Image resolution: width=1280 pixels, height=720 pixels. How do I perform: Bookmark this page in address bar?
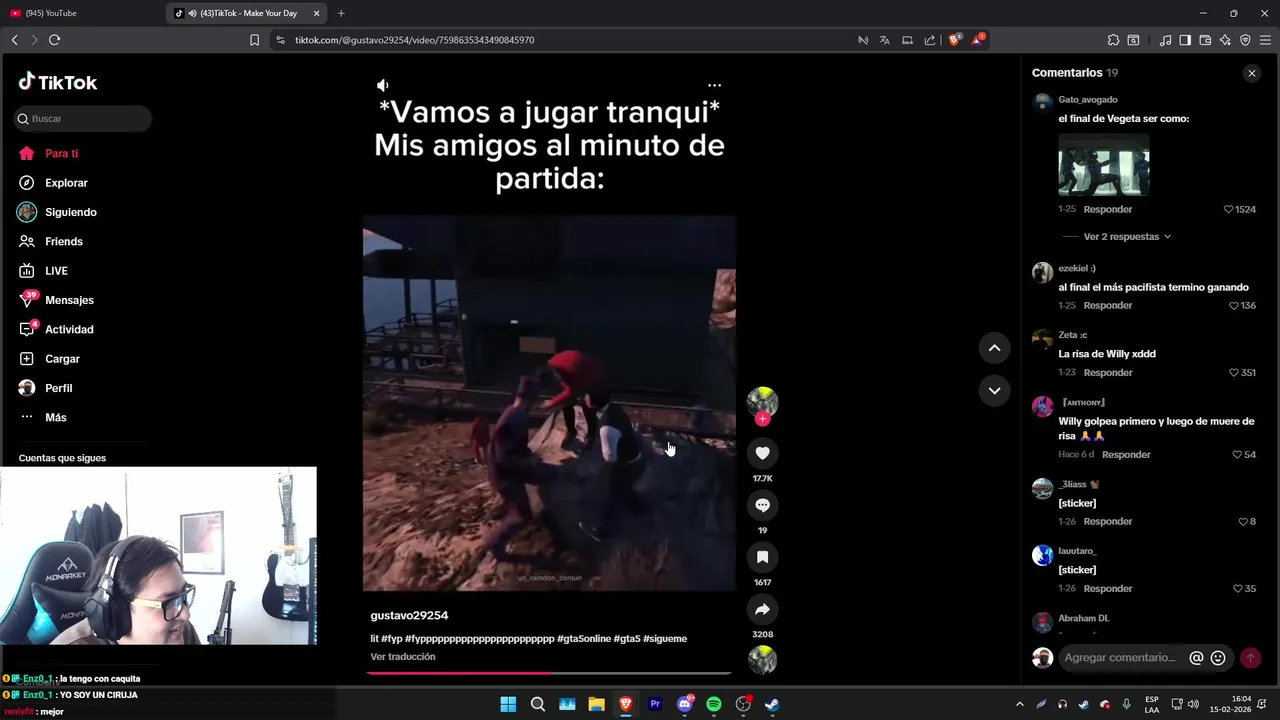click(x=254, y=40)
